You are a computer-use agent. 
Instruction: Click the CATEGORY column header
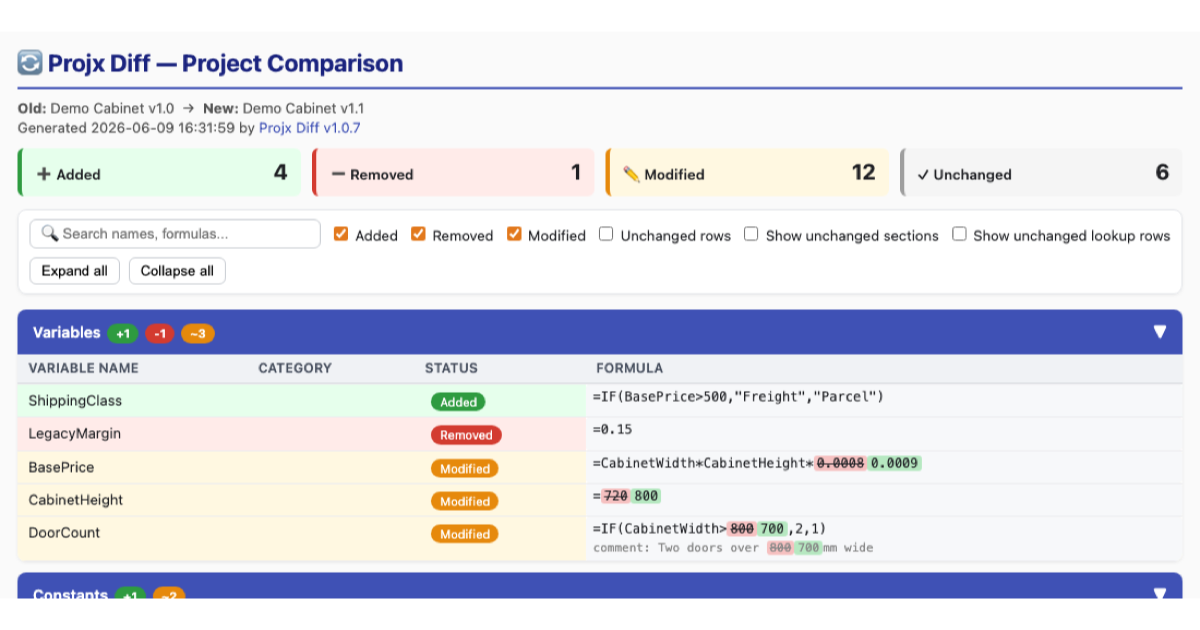tap(295, 368)
